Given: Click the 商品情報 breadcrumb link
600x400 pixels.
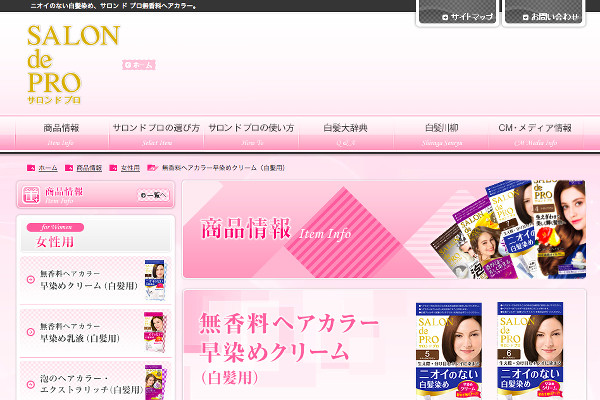Looking at the screenshot, I should point(89,168).
